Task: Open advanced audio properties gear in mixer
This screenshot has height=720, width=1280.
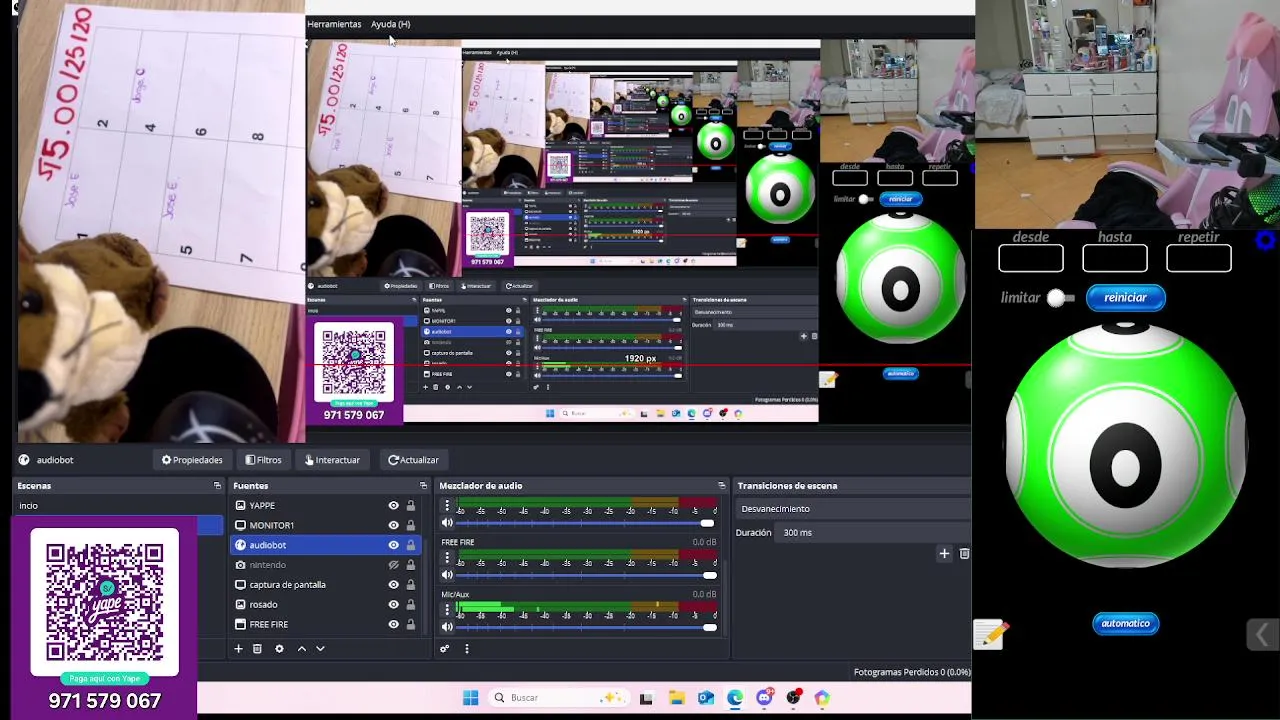Action: pos(445,649)
